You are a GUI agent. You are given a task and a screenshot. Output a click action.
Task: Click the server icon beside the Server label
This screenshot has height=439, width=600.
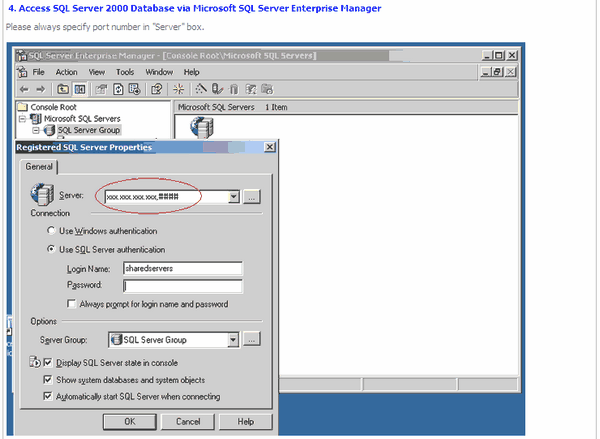click(x=42, y=194)
